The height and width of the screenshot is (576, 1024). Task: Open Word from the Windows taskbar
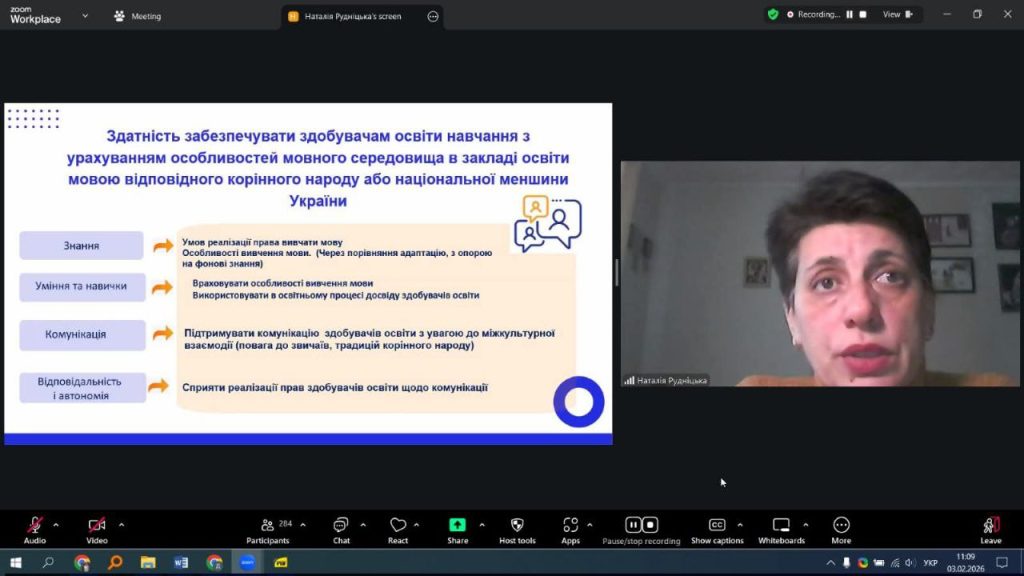tap(181, 562)
